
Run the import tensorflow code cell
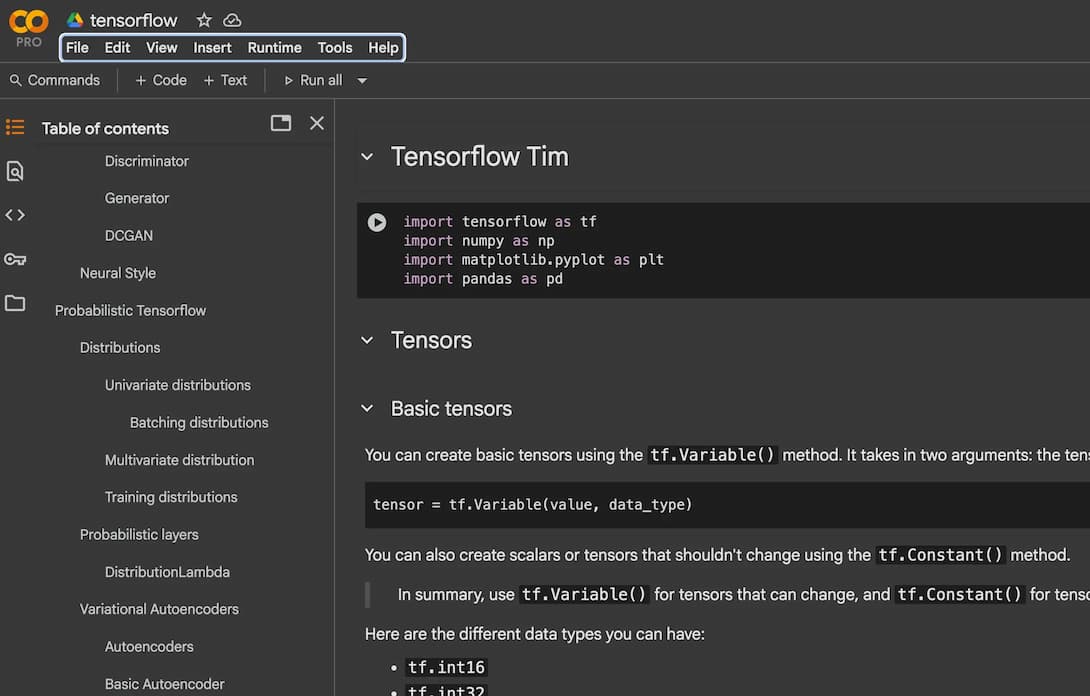click(x=377, y=222)
